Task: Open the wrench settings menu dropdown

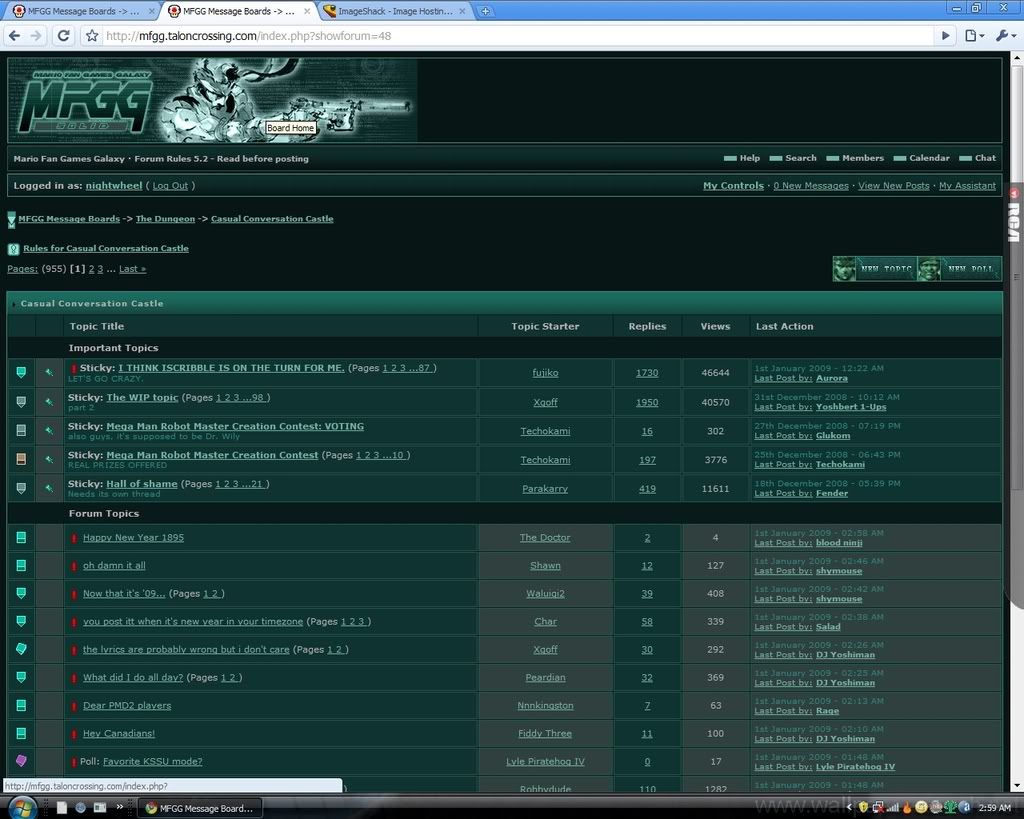Action: coord(1005,36)
